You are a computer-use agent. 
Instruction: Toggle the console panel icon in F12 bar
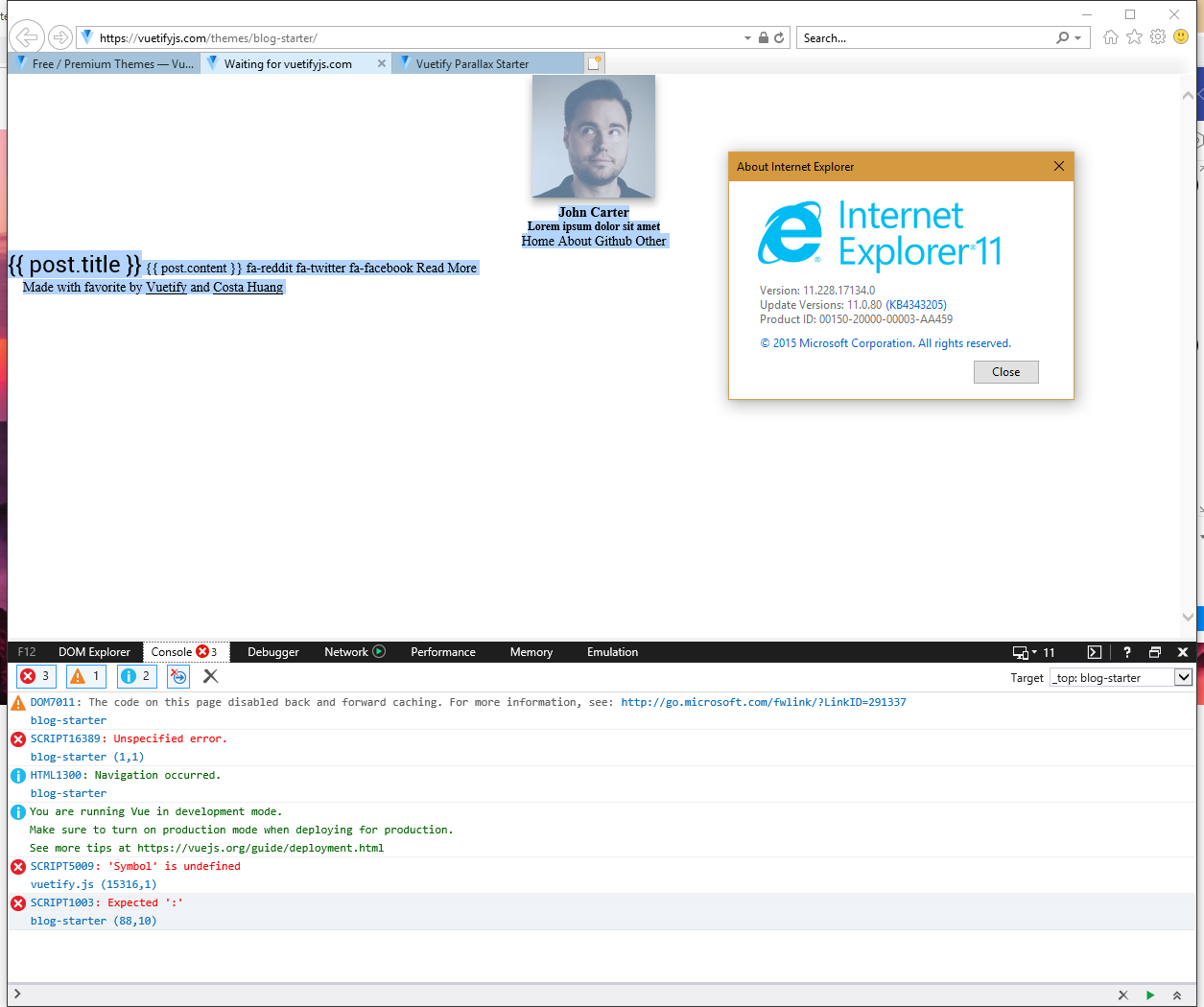(1095, 652)
